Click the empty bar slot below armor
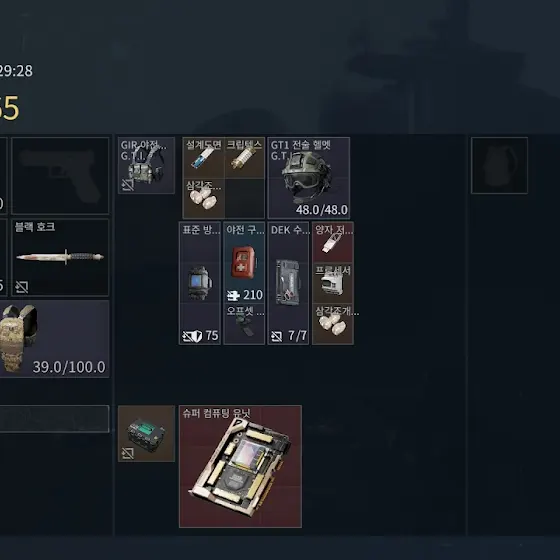 point(54,419)
